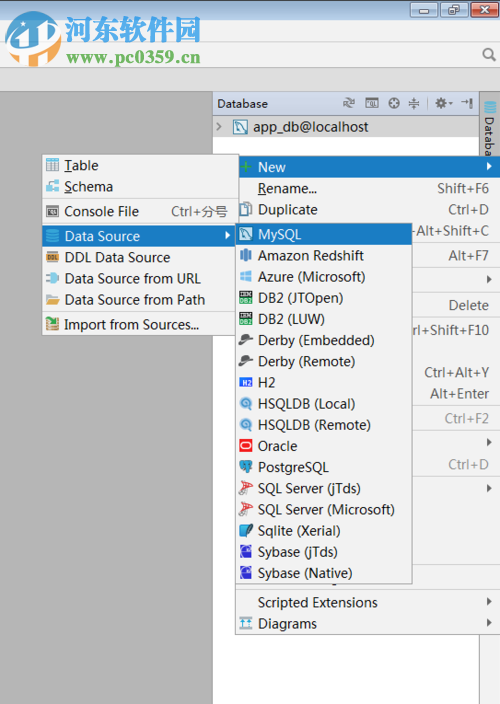Click Rename… in the context menu
Image resolution: width=500 pixels, height=704 pixels.
369,189
